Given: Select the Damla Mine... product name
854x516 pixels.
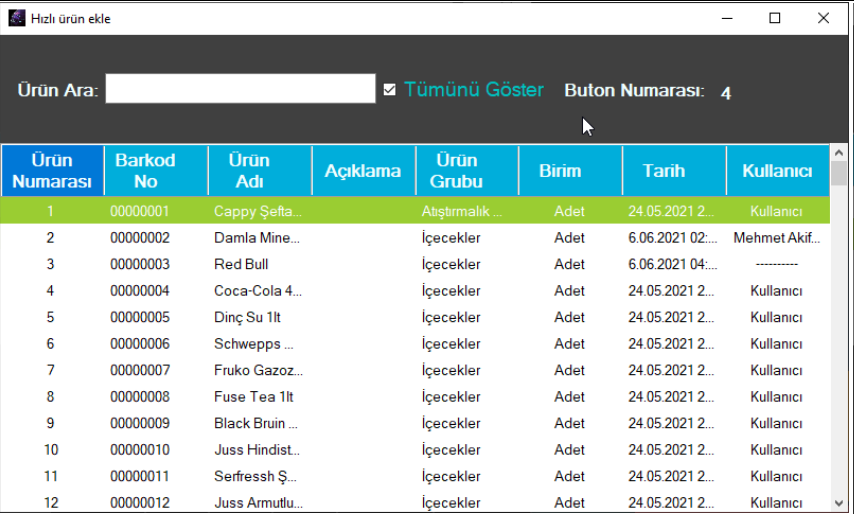Looking at the screenshot, I should 257,238.
